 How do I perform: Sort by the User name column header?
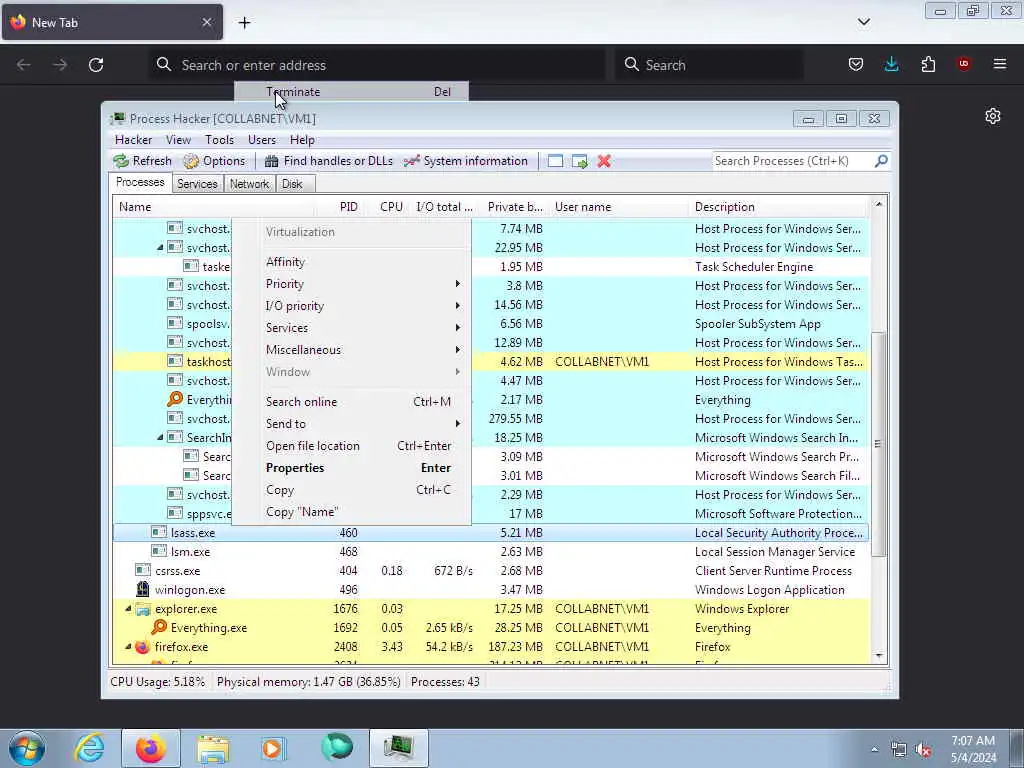point(618,207)
